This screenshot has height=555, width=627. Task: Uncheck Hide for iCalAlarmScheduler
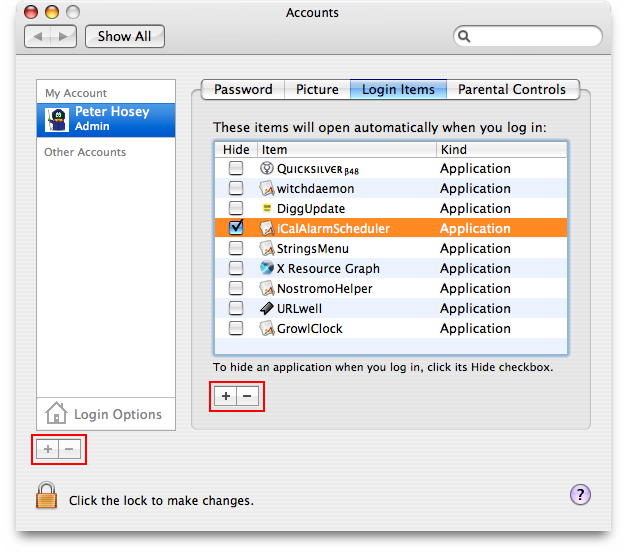tap(236, 228)
